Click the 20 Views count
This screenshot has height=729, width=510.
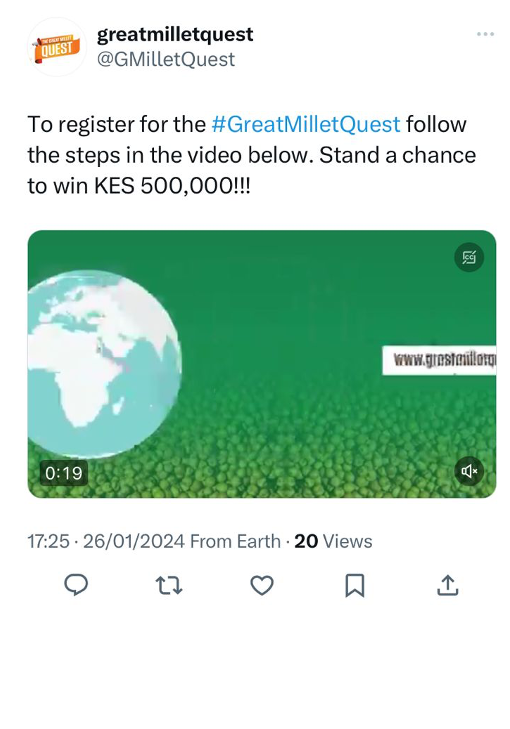333,542
